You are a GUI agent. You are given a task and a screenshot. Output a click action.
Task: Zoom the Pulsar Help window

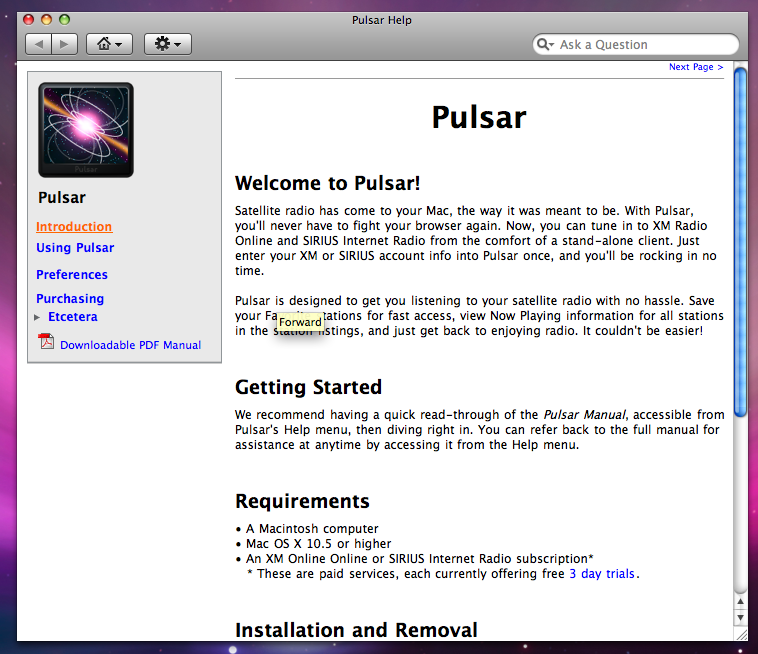tap(64, 20)
